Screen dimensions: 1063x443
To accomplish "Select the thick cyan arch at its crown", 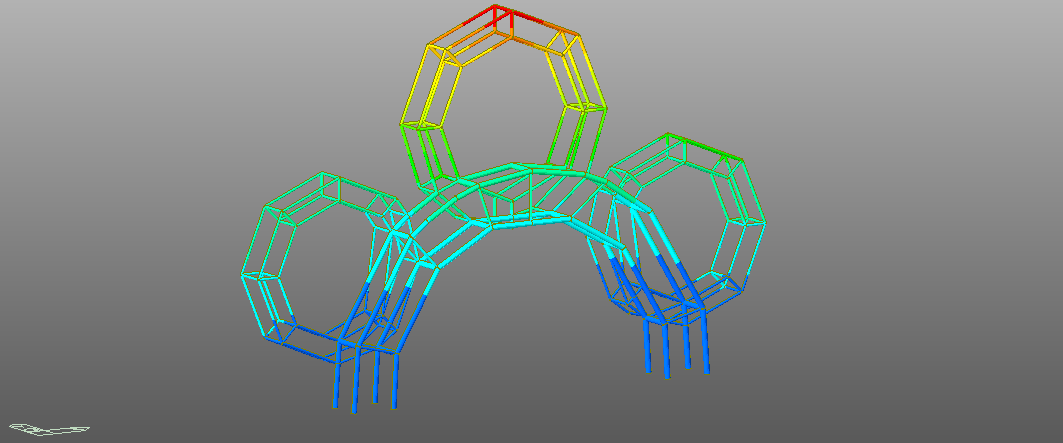I will (x=530, y=170).
